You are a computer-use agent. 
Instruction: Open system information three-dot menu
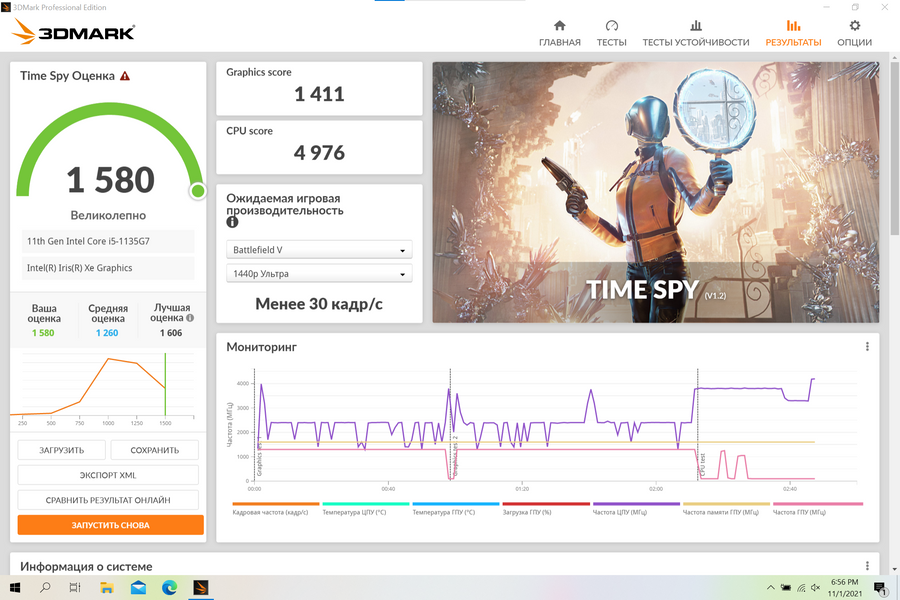click(x=867, y=566)
